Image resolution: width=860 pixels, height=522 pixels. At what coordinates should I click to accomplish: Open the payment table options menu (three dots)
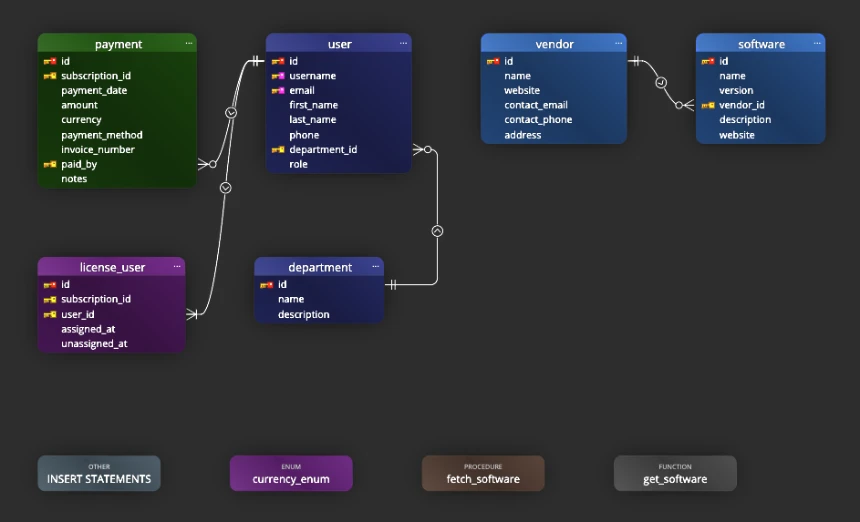(189, 43)
